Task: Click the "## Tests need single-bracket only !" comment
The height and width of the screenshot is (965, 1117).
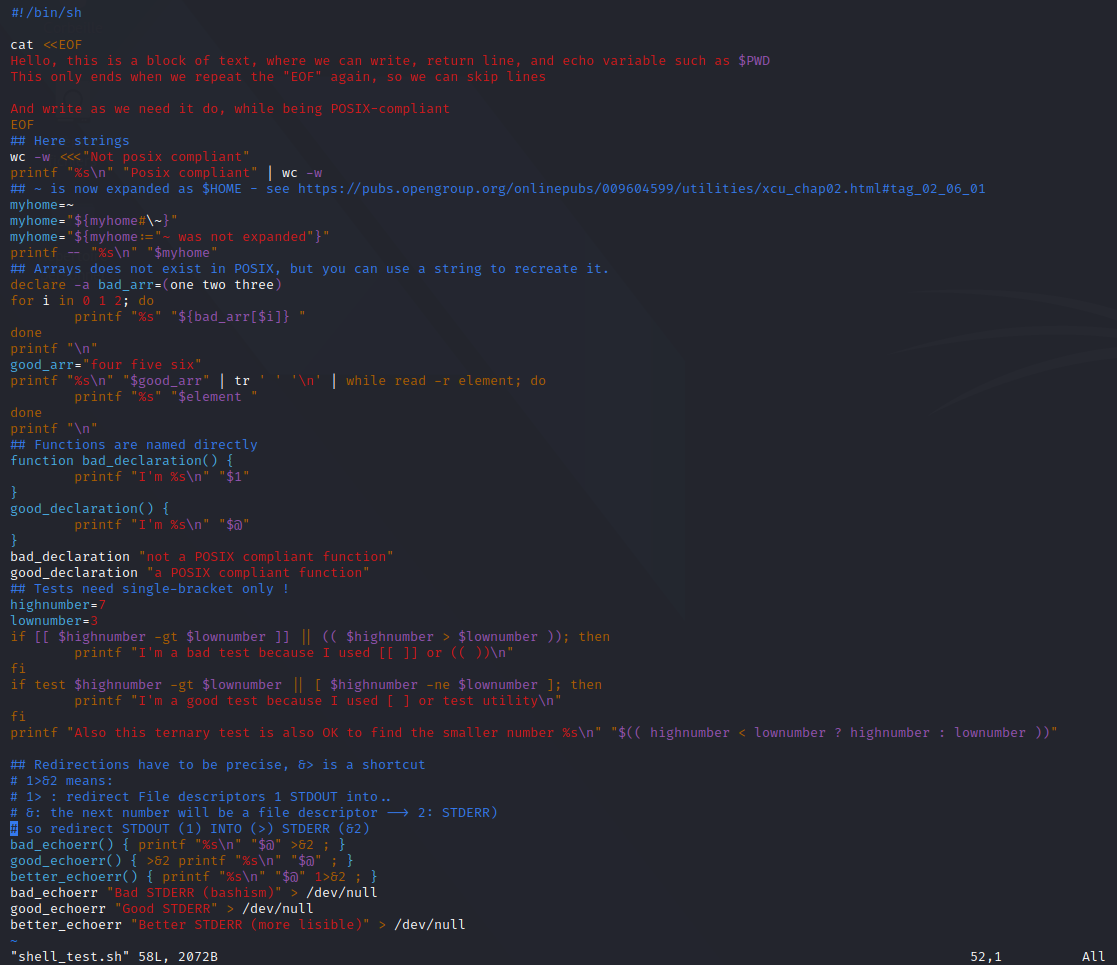Action: point(150,589)
